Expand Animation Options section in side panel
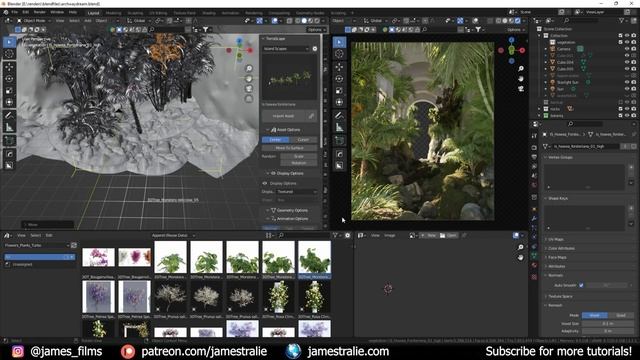 point(288,219)
